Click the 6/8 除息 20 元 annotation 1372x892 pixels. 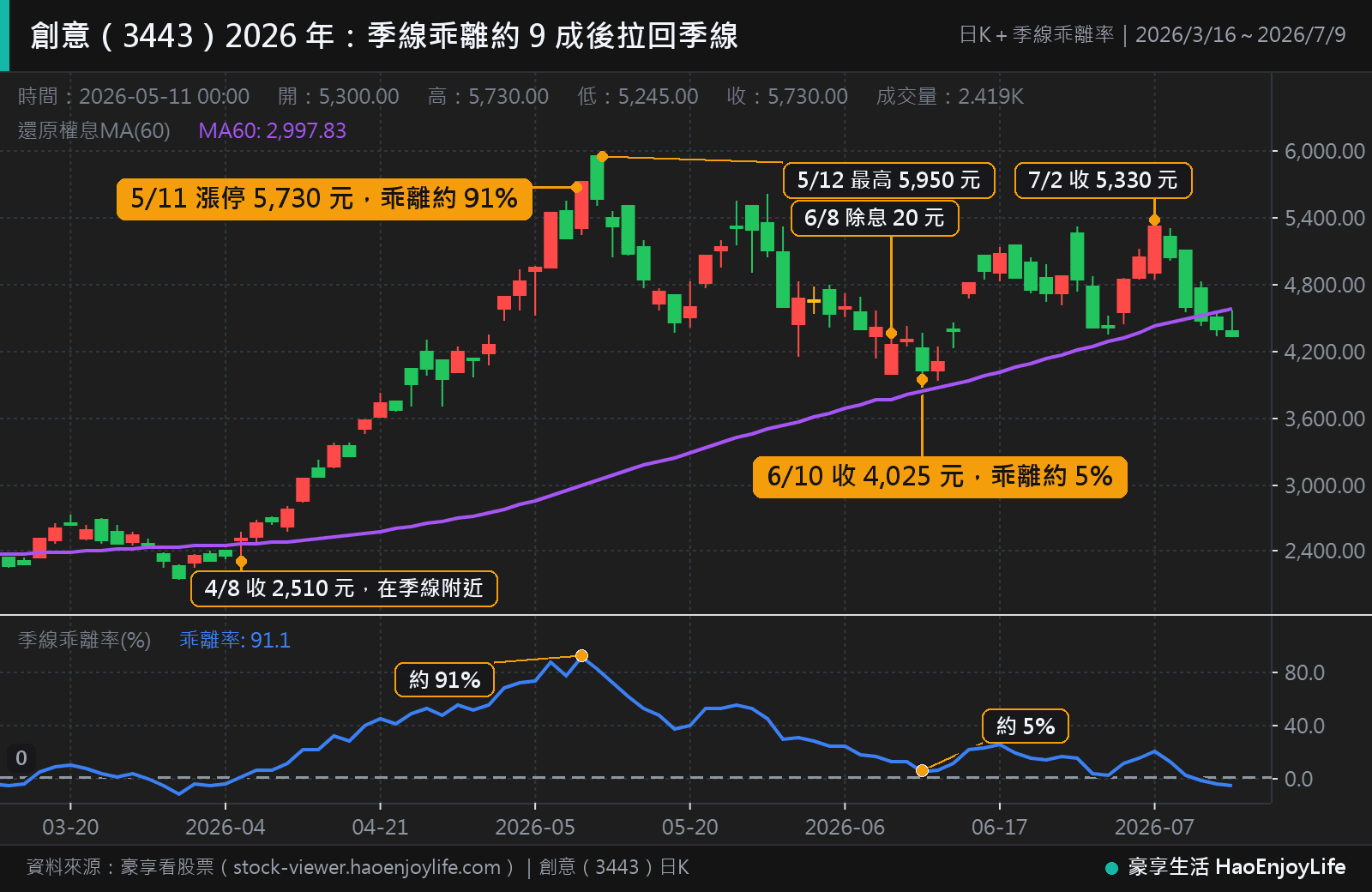click(875, 218)
